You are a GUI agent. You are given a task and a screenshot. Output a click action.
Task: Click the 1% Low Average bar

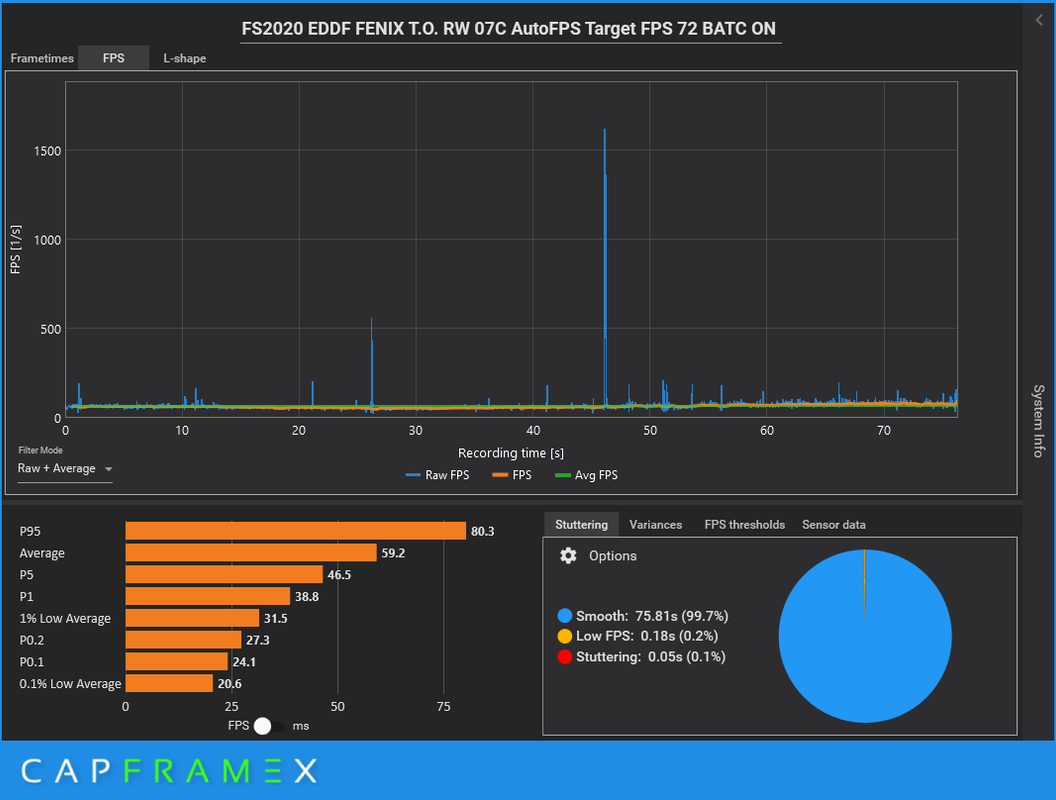pos(193,618)
